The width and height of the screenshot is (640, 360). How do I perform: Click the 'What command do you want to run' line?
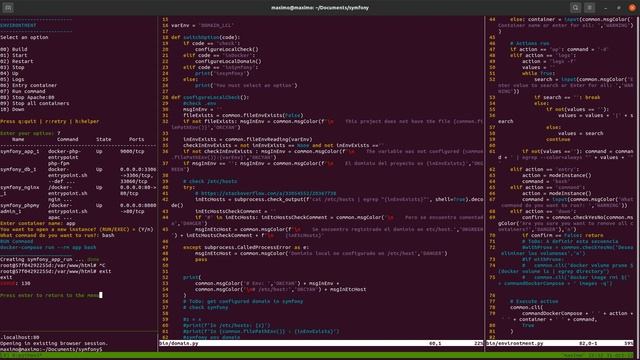click(x=57, y=235)
